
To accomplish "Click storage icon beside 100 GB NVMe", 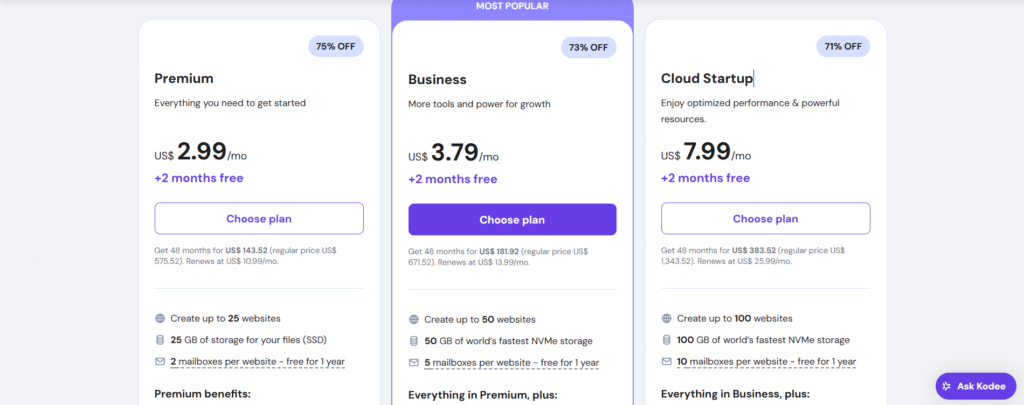I will pyautogui.click(x=666, y=340).
